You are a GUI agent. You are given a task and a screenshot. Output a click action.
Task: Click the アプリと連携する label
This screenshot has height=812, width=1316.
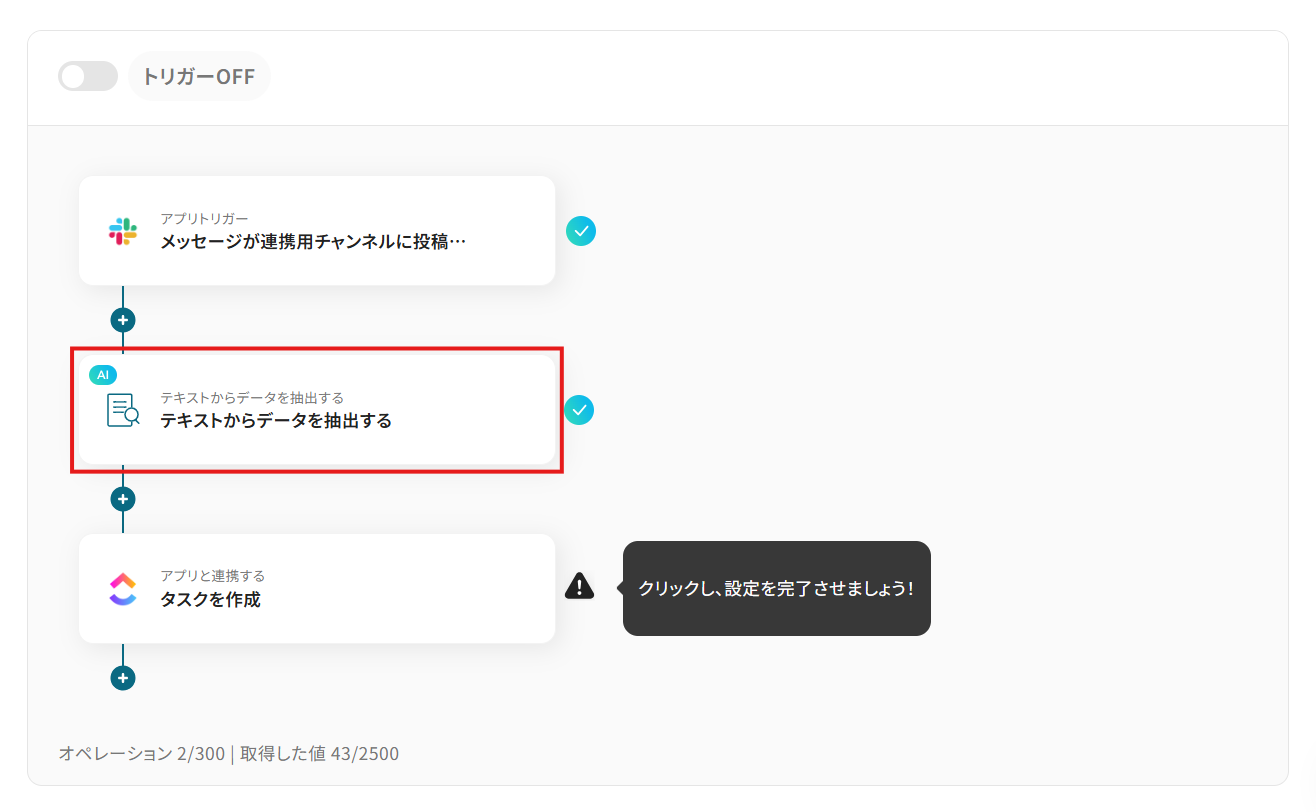(x=213, y=576)
